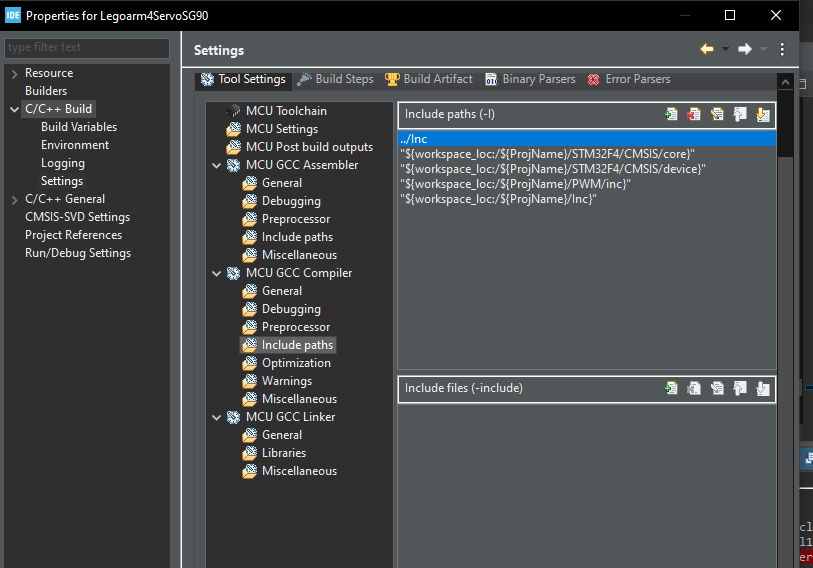Go back with yellow left arrow
813x568 pixels.
[707, 49]
